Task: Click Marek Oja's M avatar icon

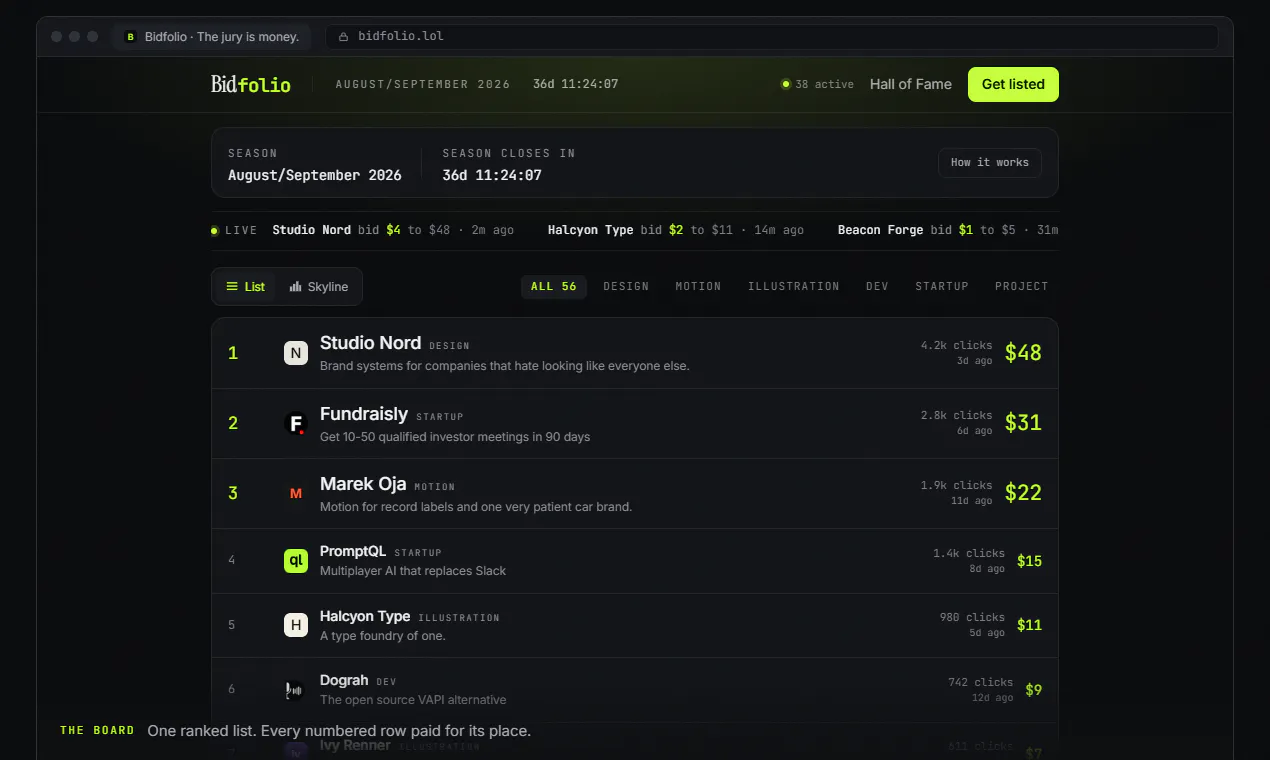Action: click(x=296, y=493)
